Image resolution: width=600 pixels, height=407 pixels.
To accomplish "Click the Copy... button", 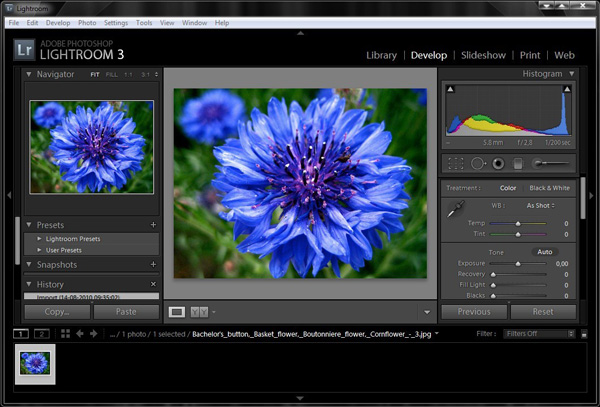I will pos(57,312).
